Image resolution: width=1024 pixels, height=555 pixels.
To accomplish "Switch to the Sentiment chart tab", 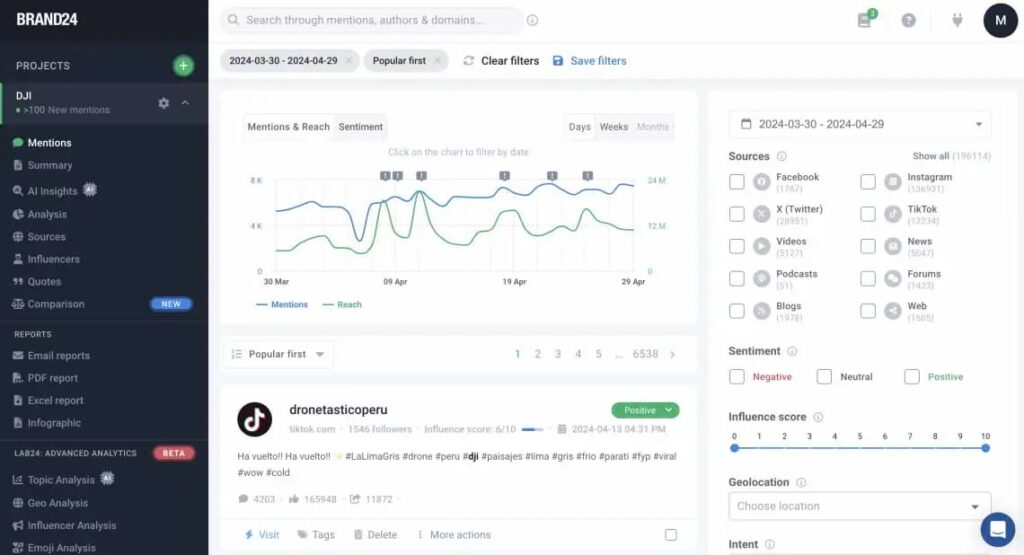I will click(360, 127).
